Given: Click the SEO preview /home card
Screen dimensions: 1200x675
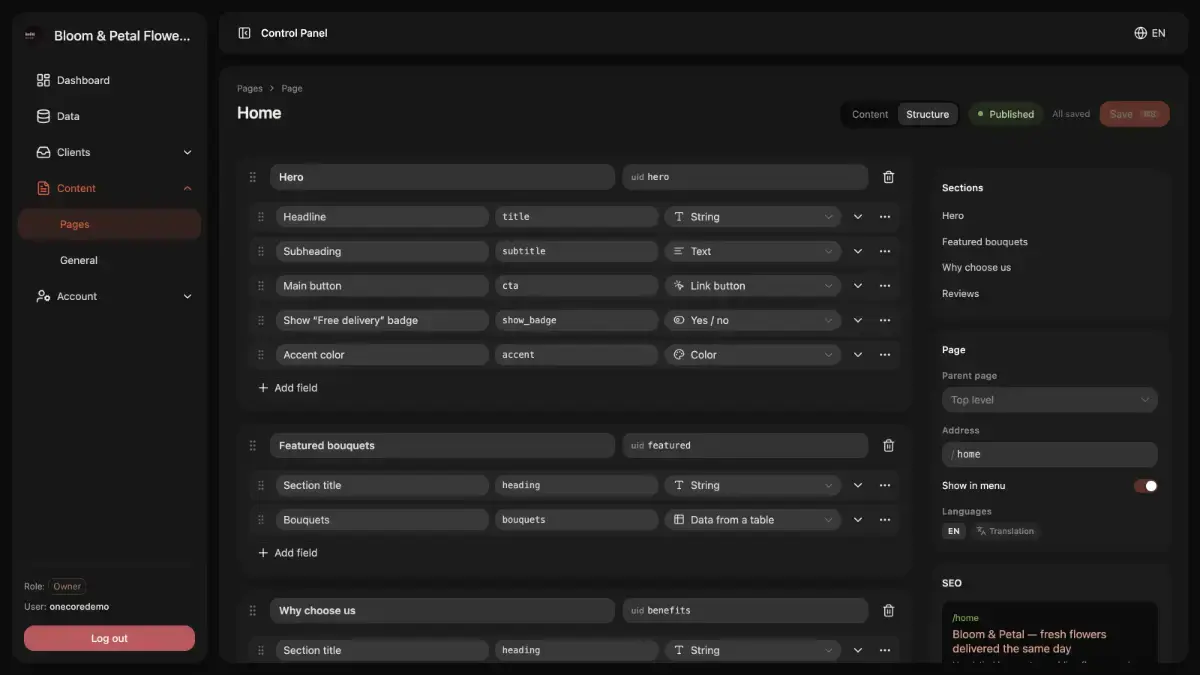Looking at the screenshot, I should 1050,632.
